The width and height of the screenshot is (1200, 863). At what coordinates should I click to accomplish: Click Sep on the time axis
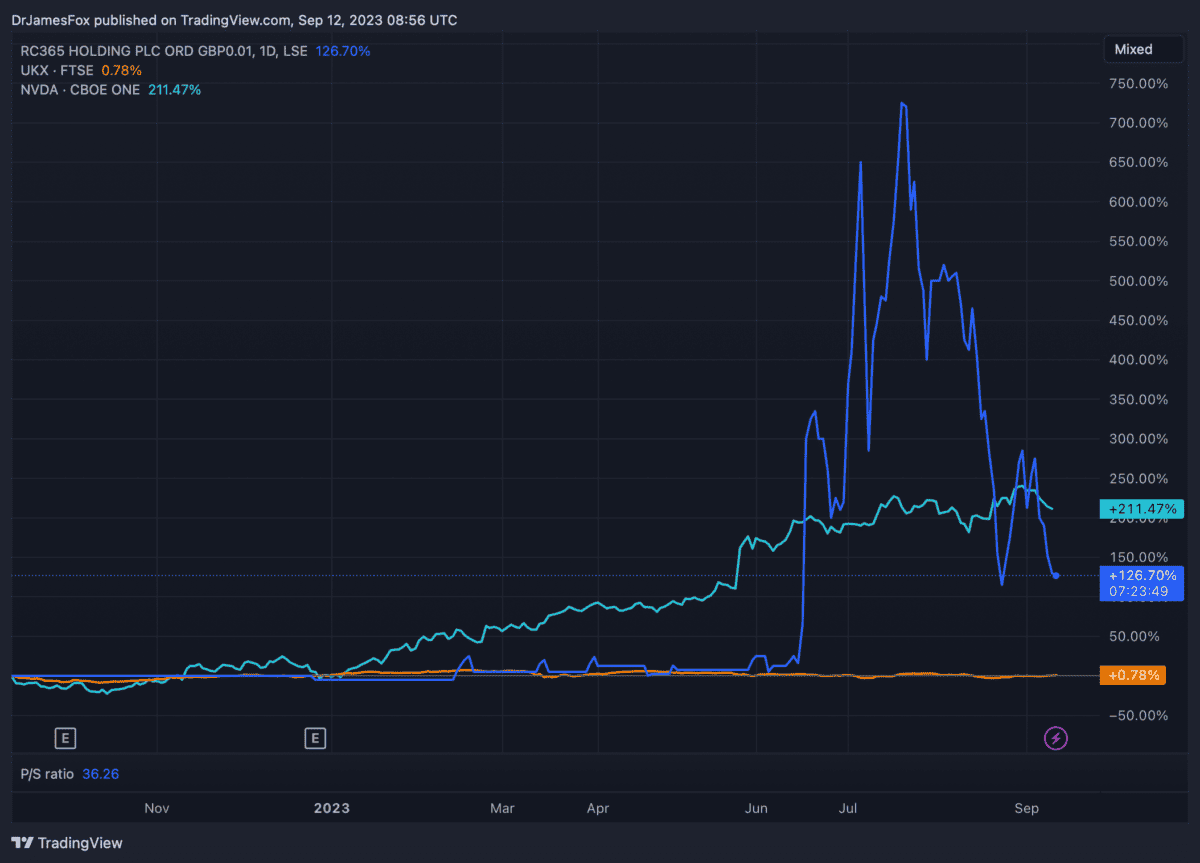pos(1025,808)
